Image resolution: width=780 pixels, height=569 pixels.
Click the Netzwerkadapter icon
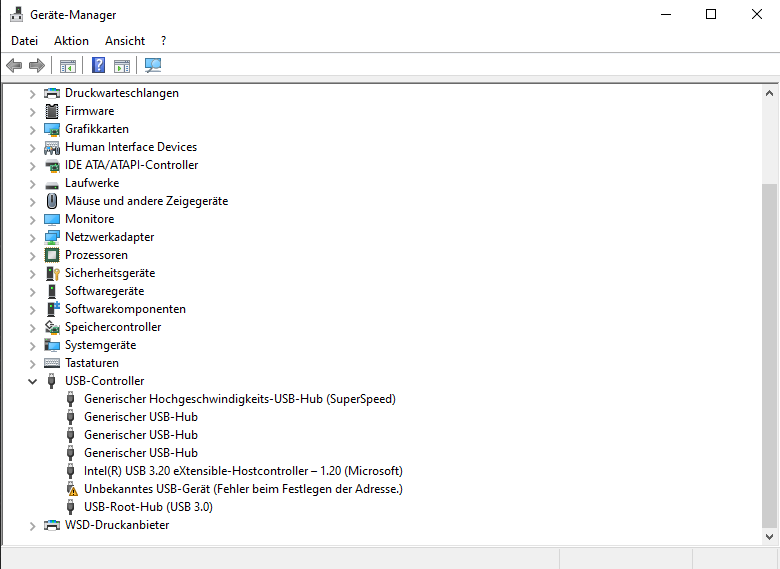pos(52,237)
